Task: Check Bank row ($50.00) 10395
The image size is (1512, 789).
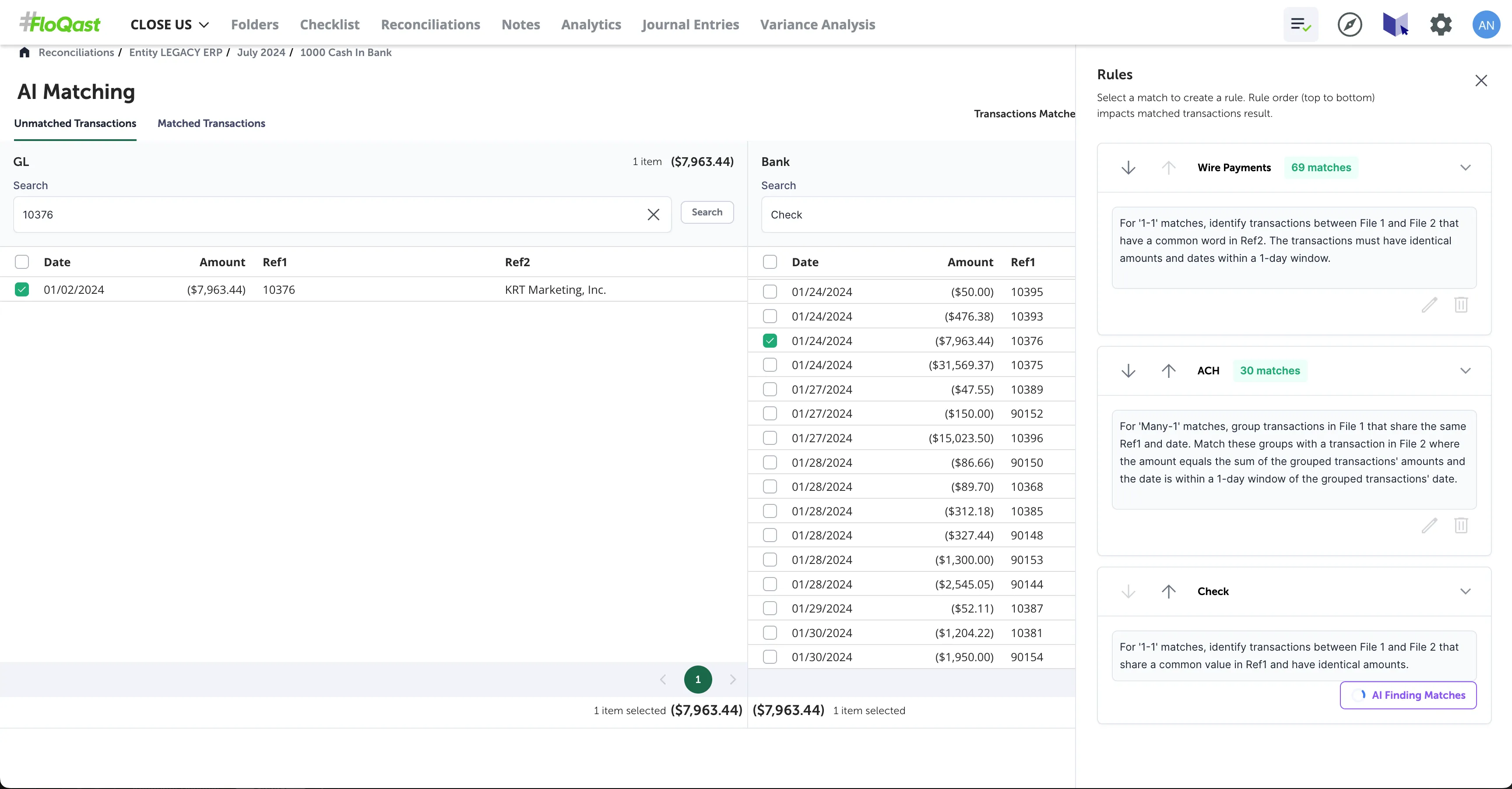Action: coord(770,292)
